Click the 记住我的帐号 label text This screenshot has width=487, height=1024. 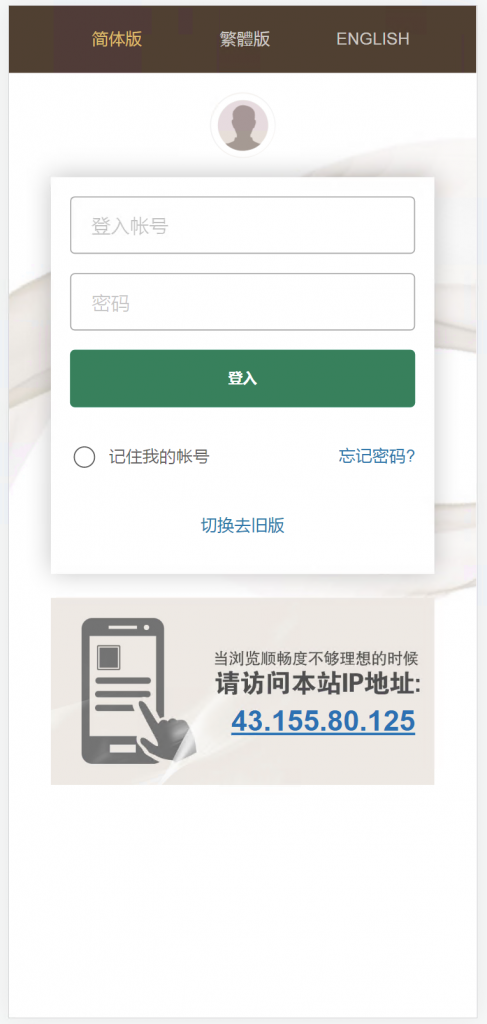coord(159,457)
